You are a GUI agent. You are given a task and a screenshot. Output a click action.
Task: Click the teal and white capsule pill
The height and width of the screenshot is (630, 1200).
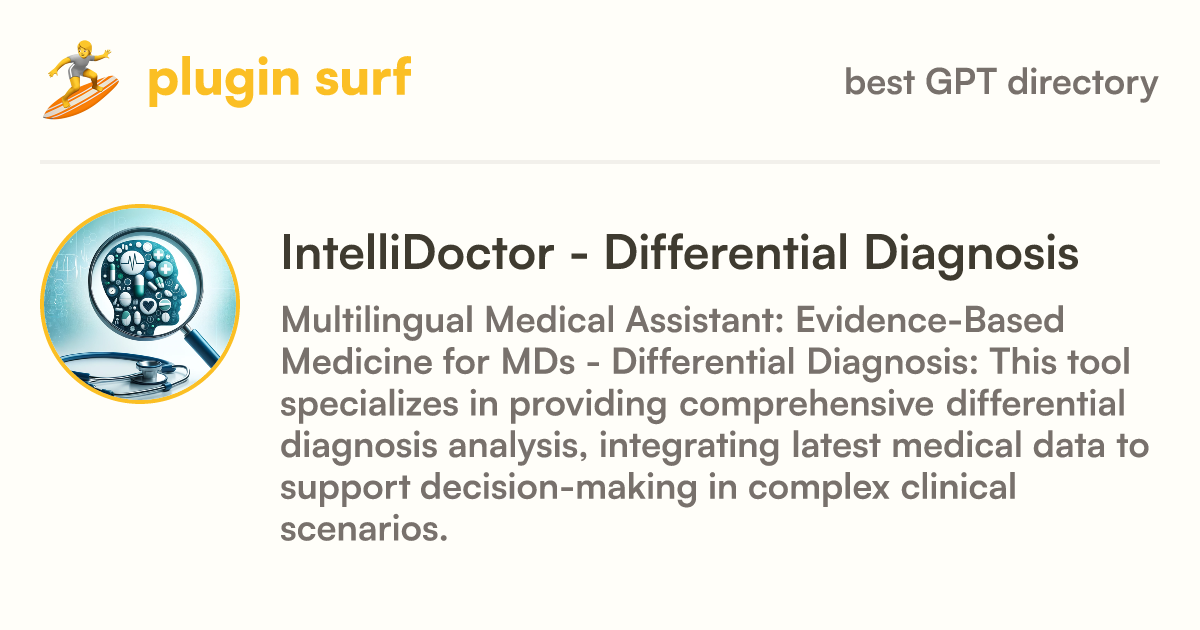click(x=139, y=284)
